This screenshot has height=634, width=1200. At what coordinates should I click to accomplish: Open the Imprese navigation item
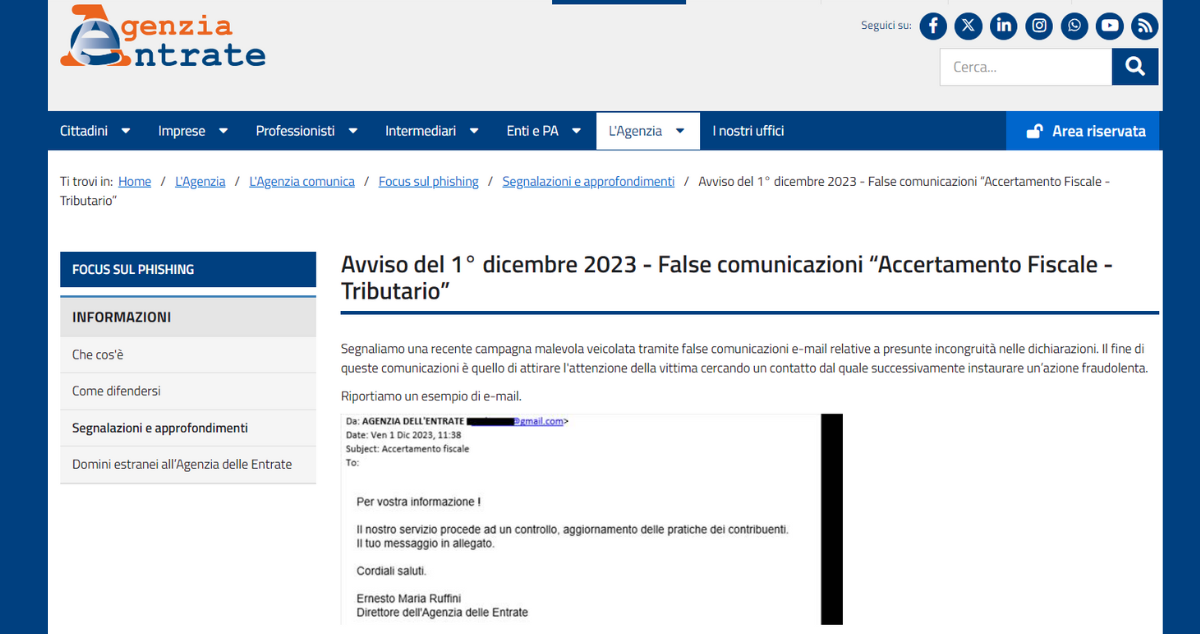coord(181,131)
